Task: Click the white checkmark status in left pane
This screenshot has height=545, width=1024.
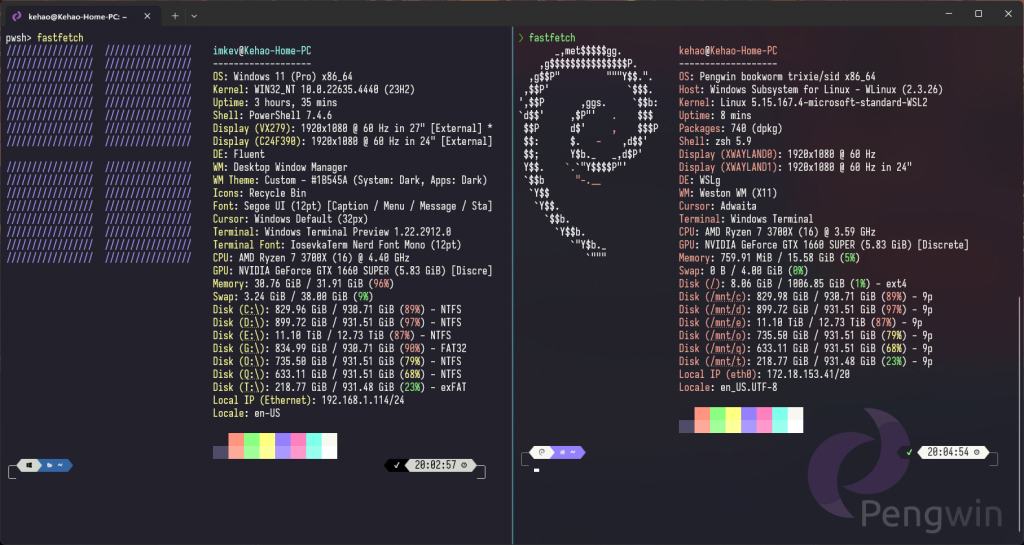Action: pyautogui.click(x=396, y=465)
